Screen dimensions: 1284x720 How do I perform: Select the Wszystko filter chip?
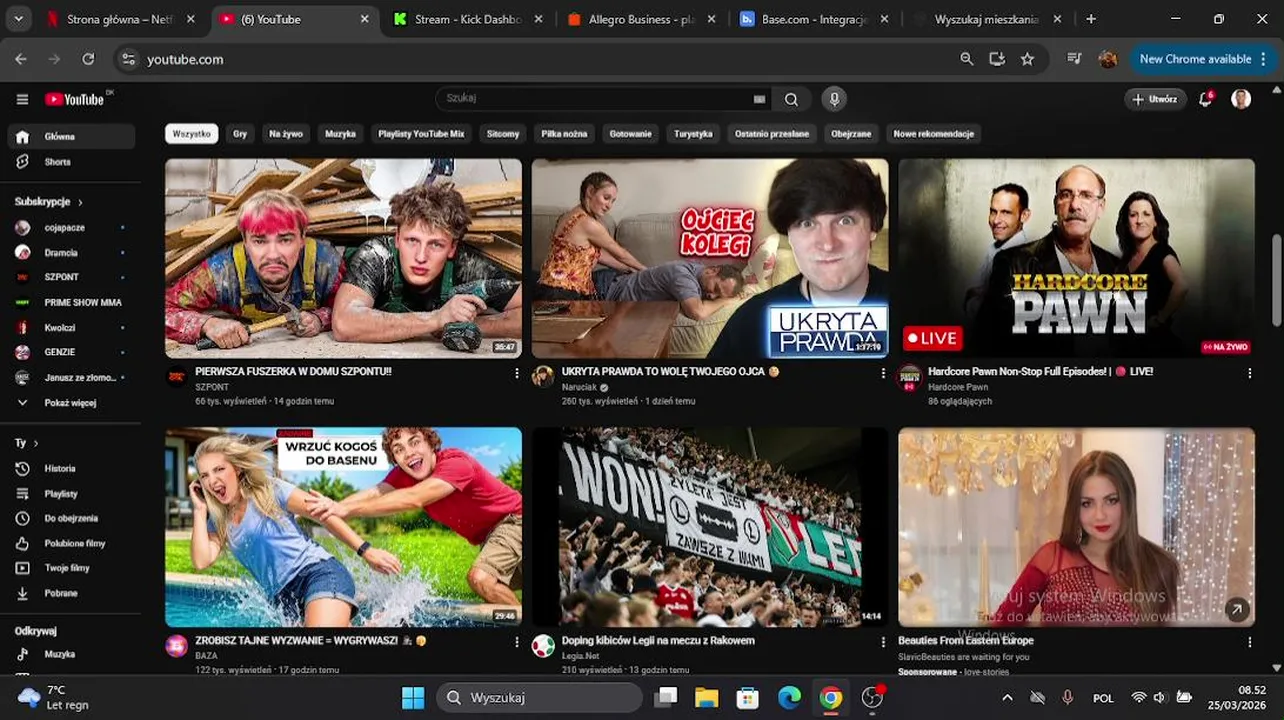192,133
